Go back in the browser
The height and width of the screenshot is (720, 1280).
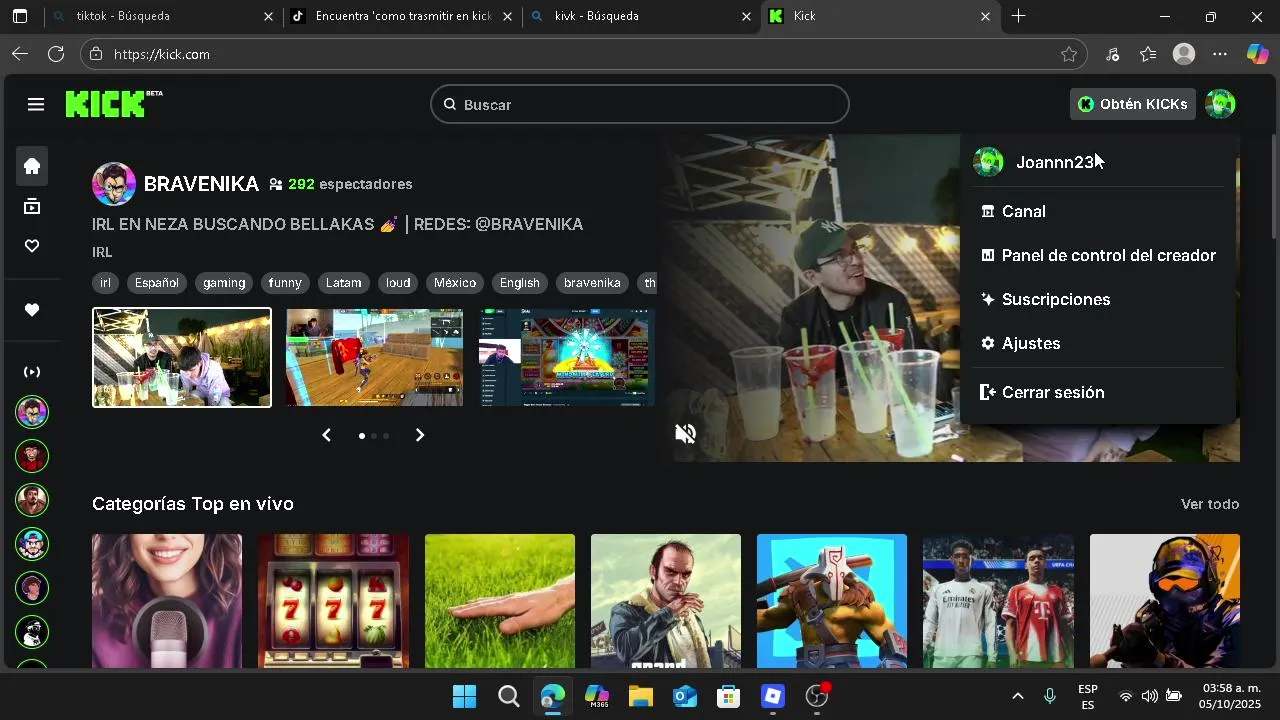20,54
